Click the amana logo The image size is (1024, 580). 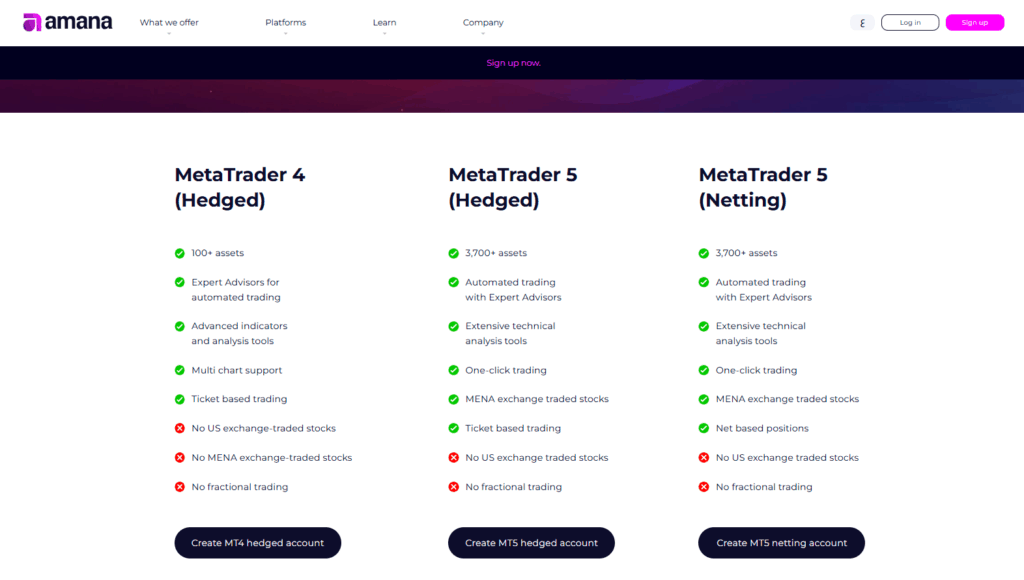coord(67,21)
